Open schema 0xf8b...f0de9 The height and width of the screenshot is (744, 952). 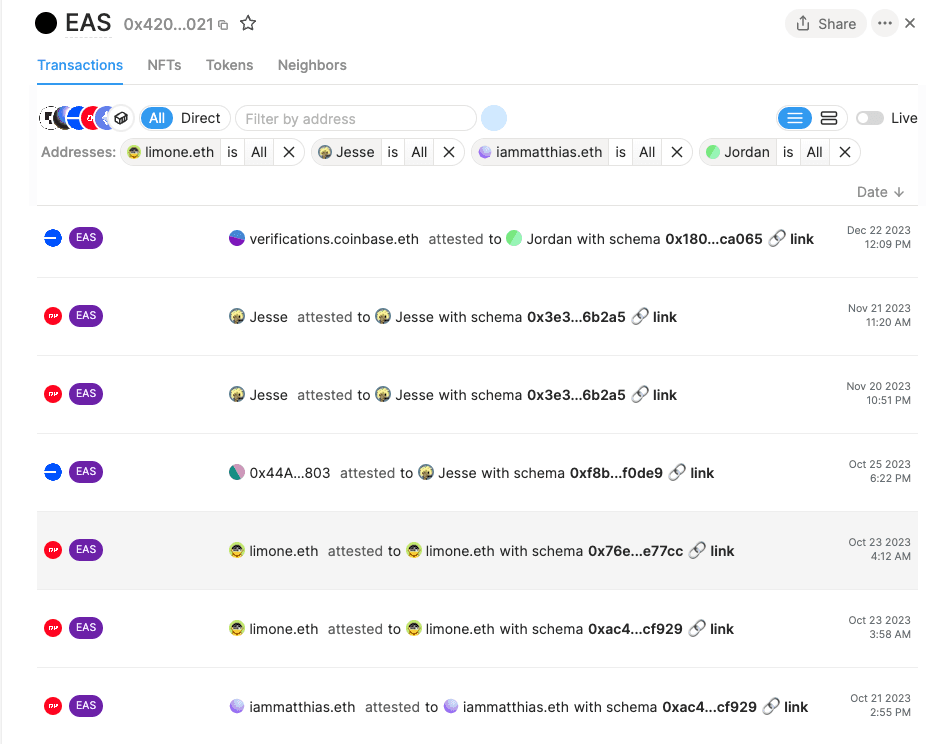pos(616,473)
